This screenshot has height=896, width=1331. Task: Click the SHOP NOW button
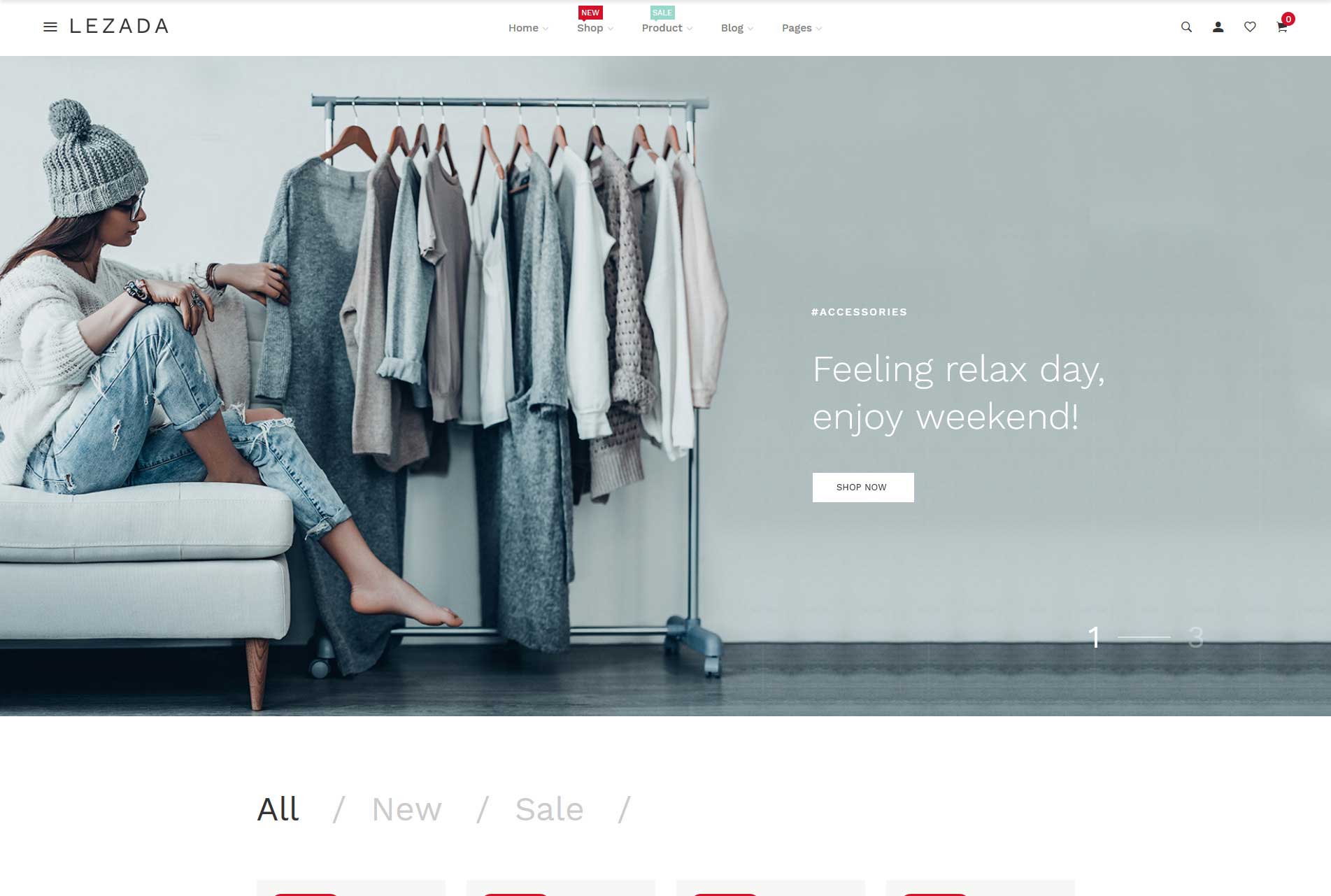[863, 488]
